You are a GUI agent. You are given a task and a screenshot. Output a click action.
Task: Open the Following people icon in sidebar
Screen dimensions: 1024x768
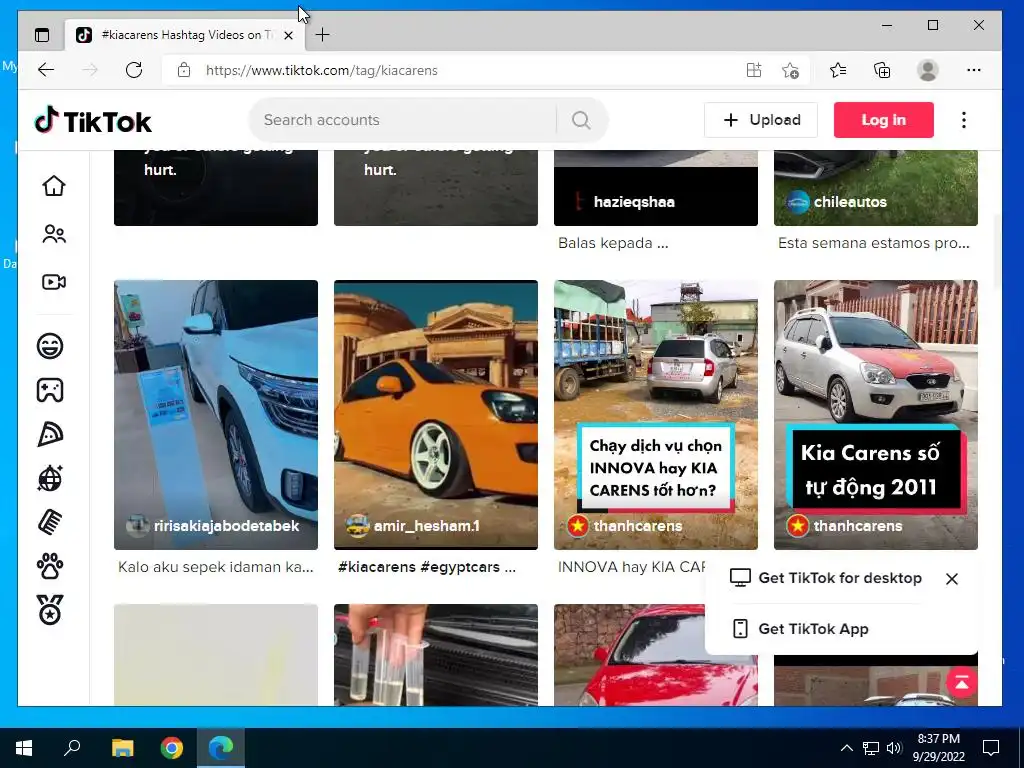(54, 234)
